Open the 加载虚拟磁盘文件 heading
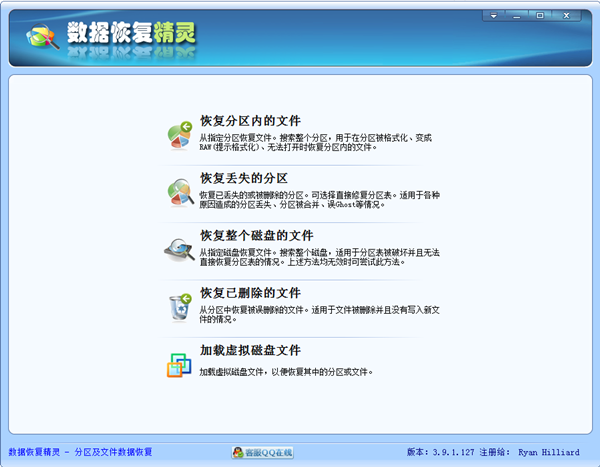Image resolution: width=600 pixels, height=467 pixels. click(250, 351)
